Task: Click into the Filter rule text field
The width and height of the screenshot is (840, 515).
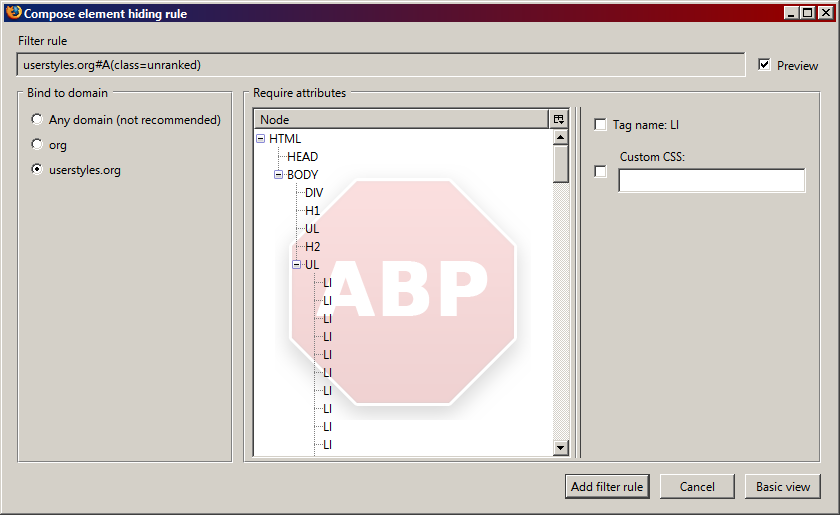Action: (381, 65)
